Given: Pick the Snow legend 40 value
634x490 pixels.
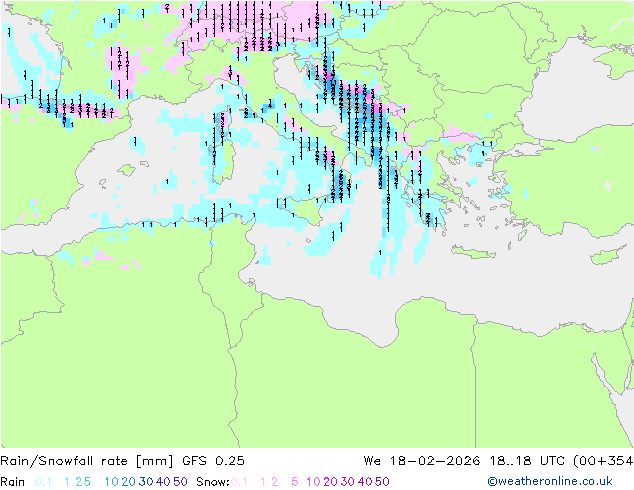Looking at the screenshot, I should pyautogui.click(x=365, y=482).
